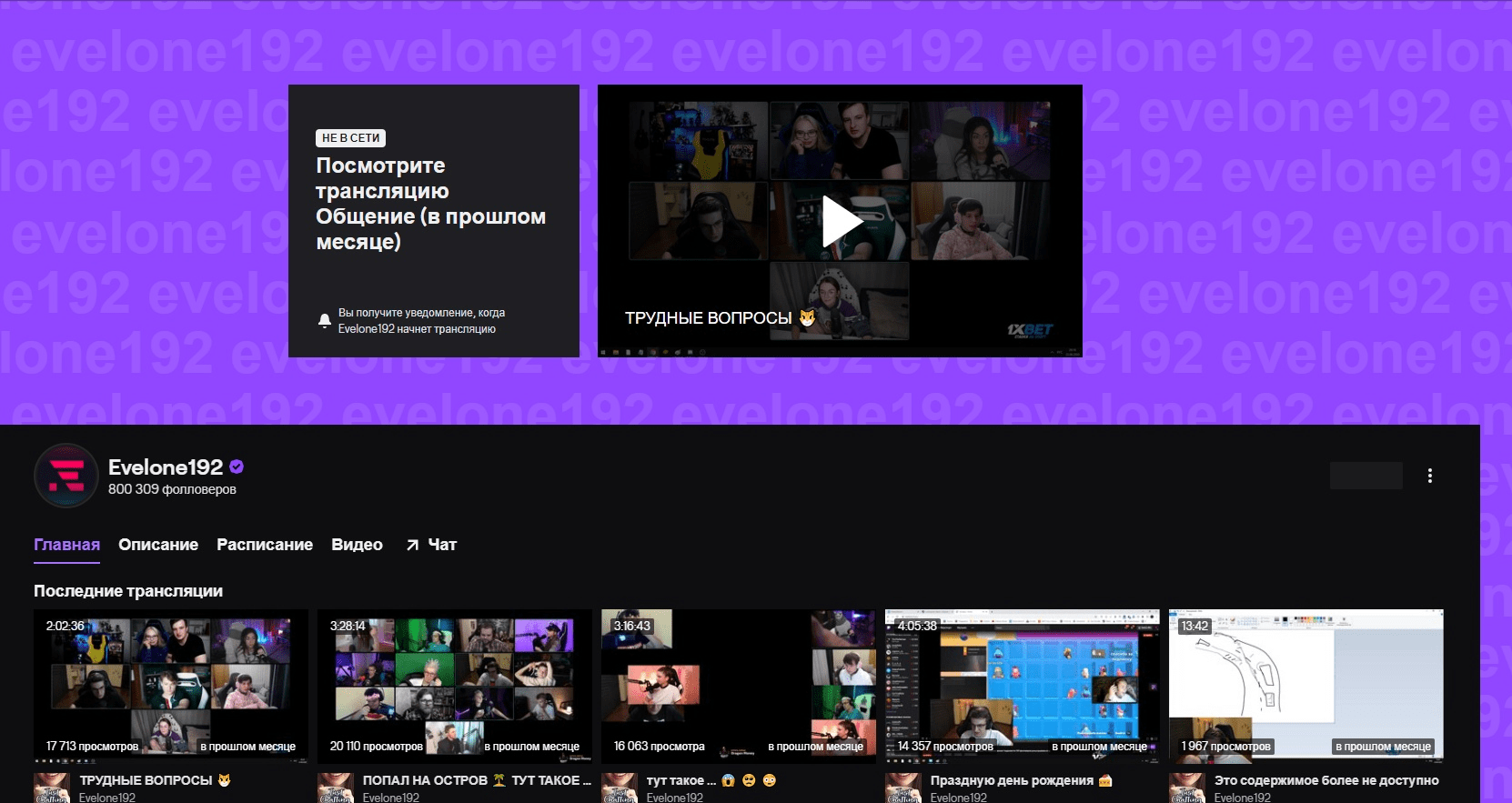The width and height of the screenshot is (1512, 803).
Task: Click the 20 110 просмотров label
Action: point(376,747)
